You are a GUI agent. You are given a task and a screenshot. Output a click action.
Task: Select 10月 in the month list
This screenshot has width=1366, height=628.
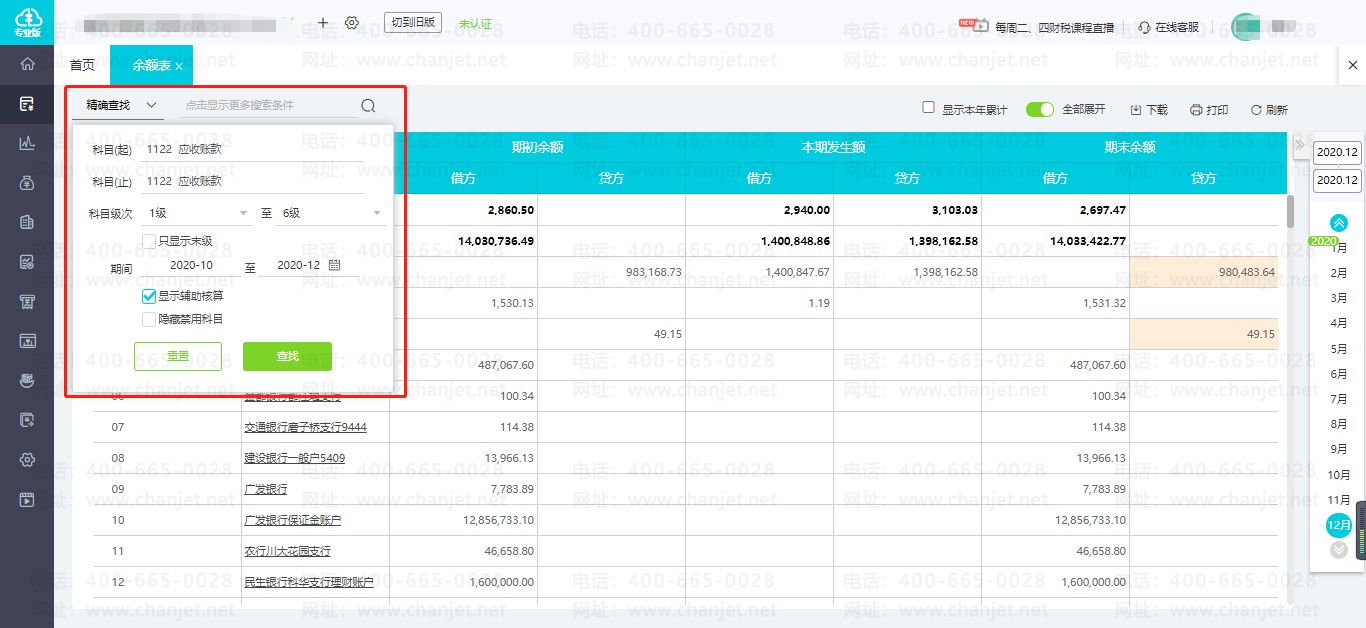point(1339,475)
